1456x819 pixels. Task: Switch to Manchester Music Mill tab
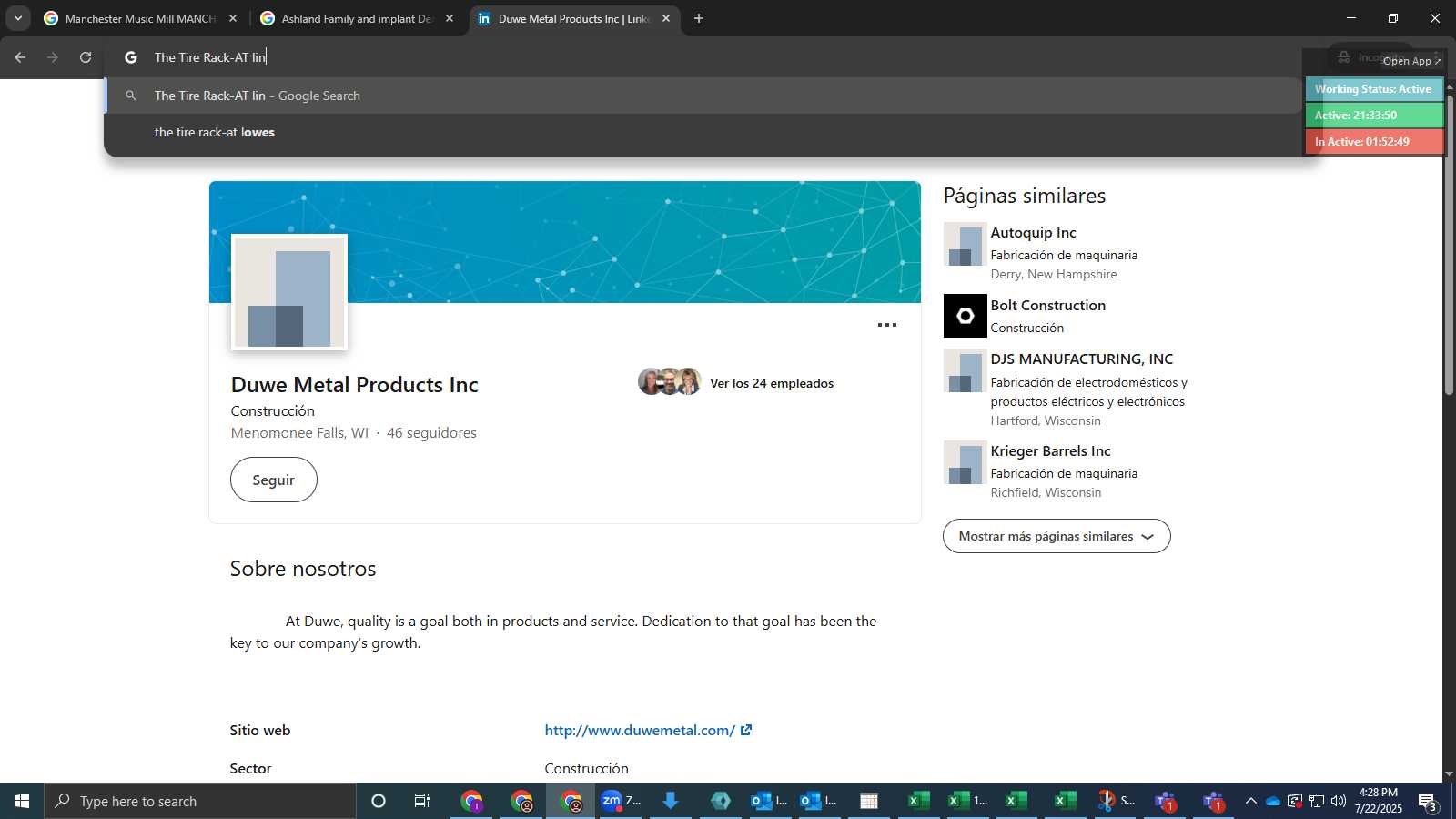140,18
